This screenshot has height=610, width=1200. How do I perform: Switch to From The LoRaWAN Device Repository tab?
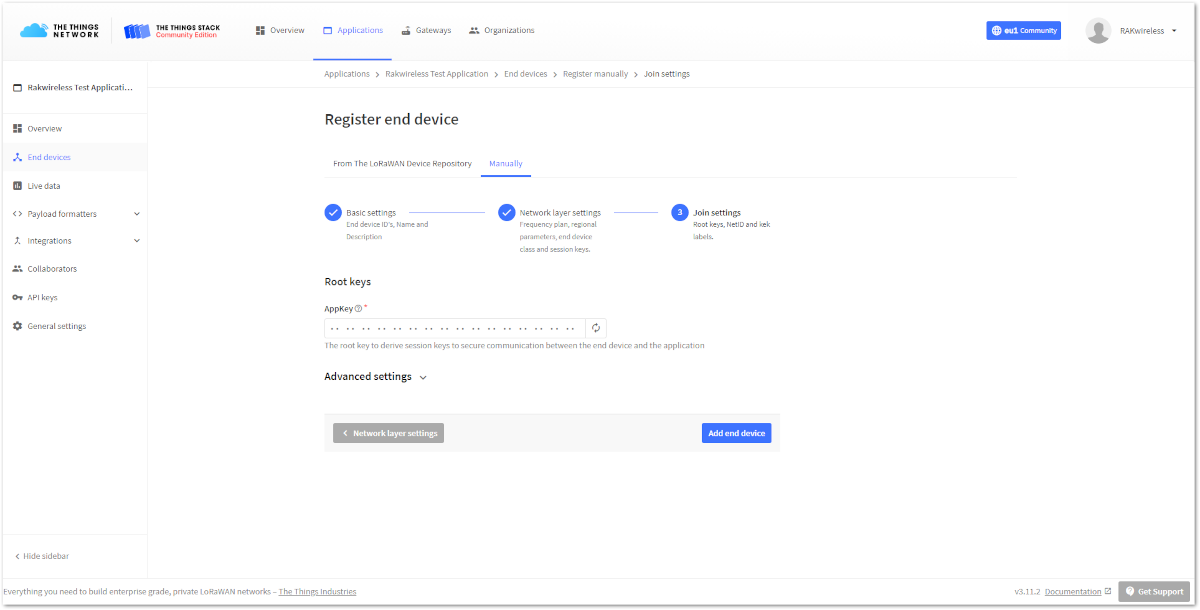[402, 163]
